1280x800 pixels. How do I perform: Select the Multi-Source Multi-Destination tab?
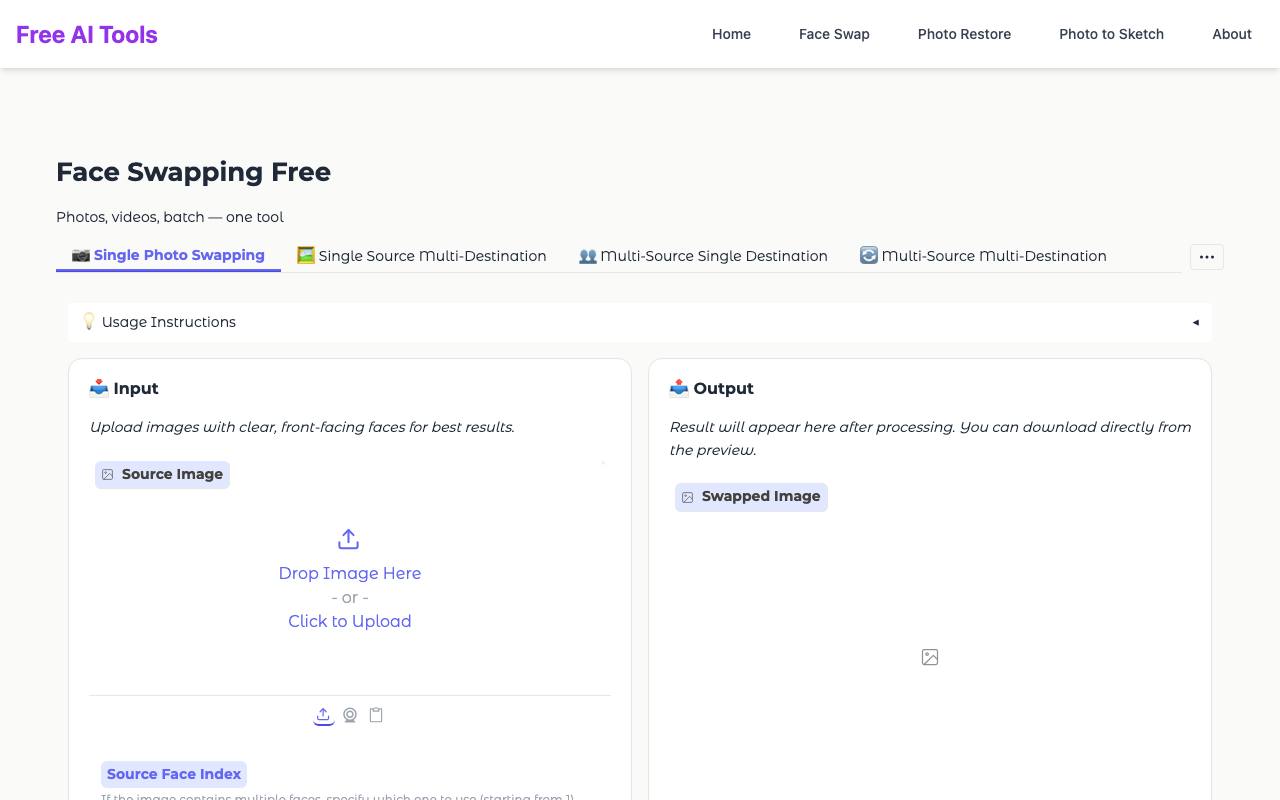983,256
